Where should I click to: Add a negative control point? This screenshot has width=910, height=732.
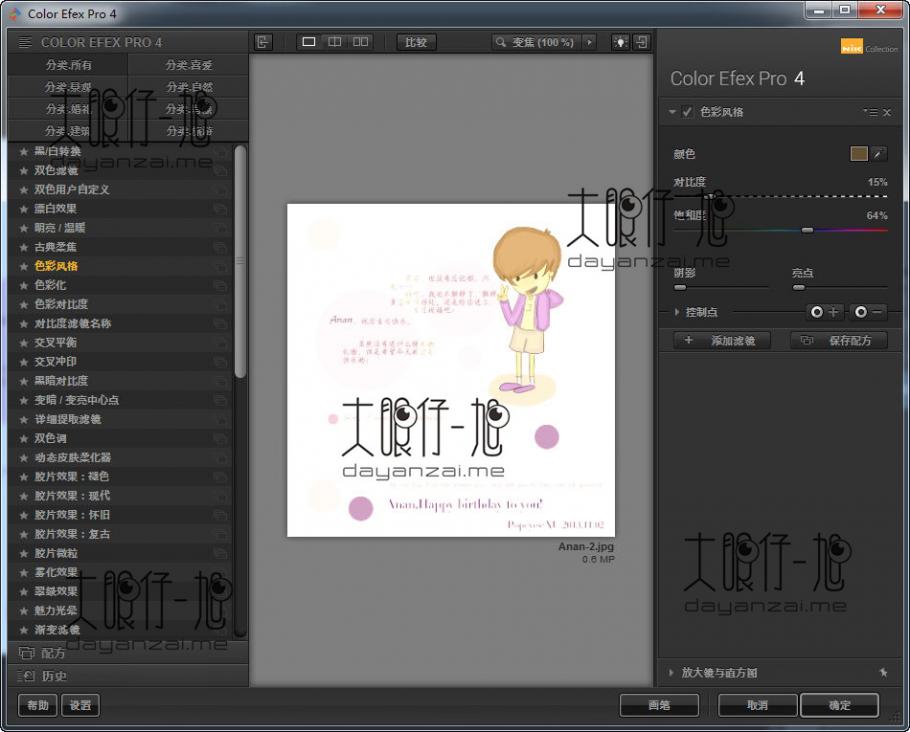click(x=867, y=312)
